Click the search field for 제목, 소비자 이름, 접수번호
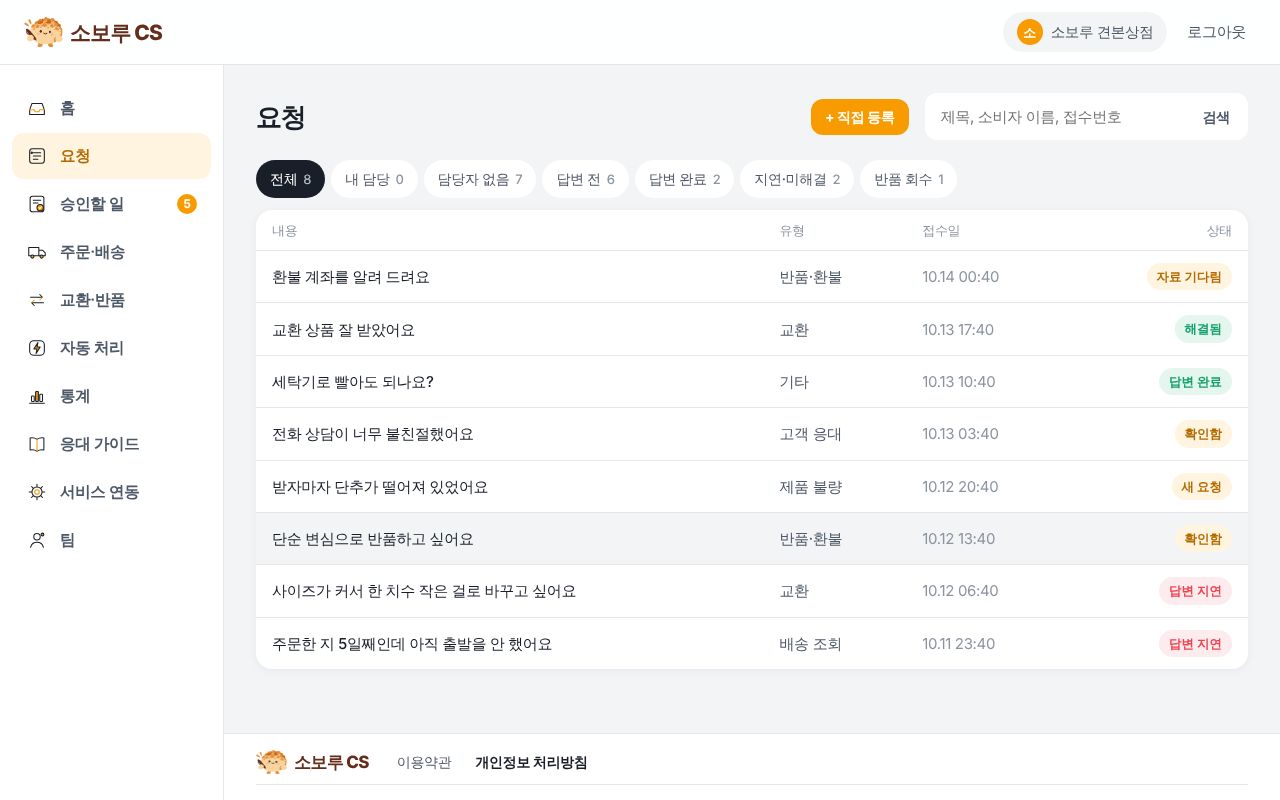1280x800 pixels. coord(1060,117)
